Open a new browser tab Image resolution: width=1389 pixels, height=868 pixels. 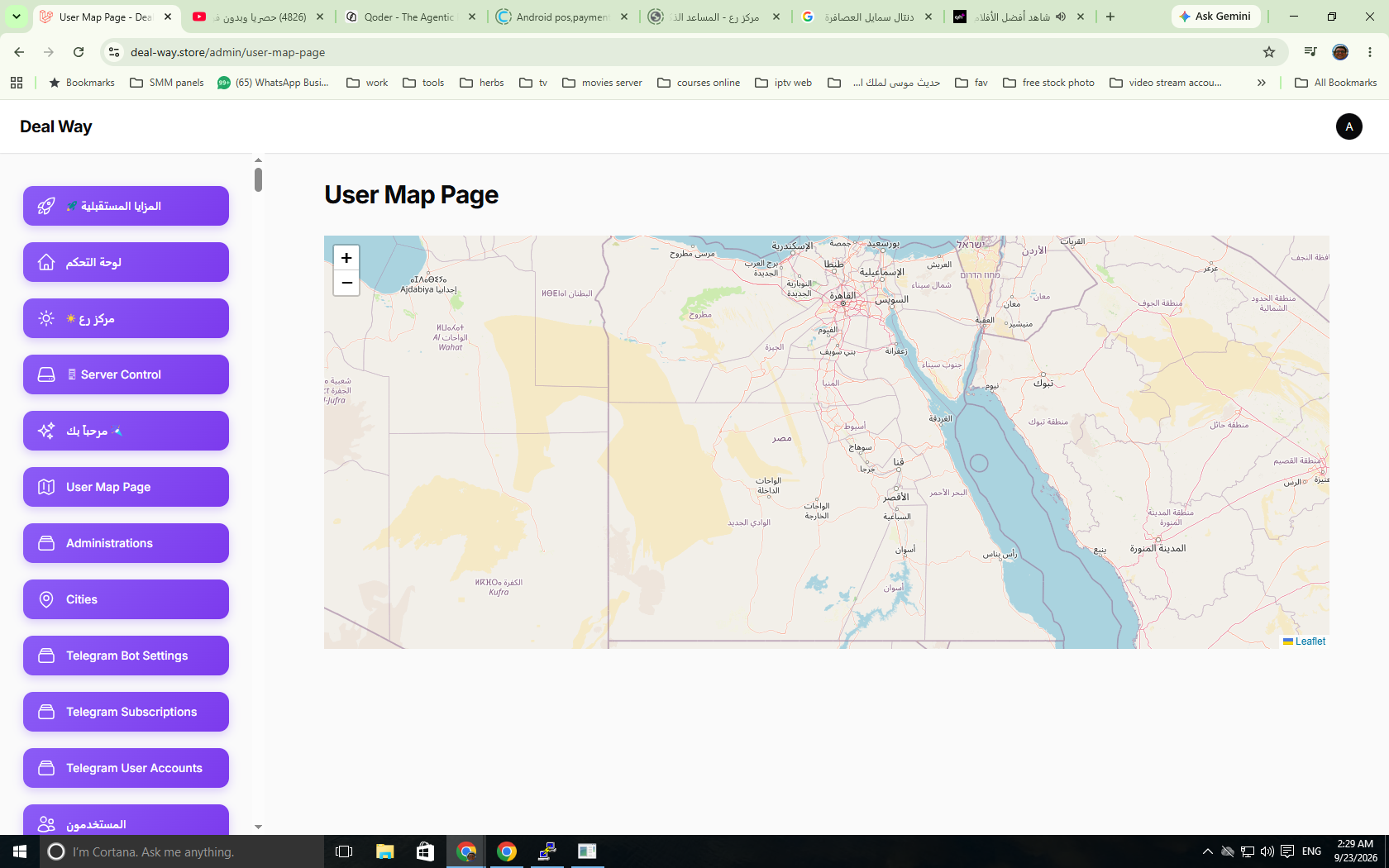pos(1110,17)
